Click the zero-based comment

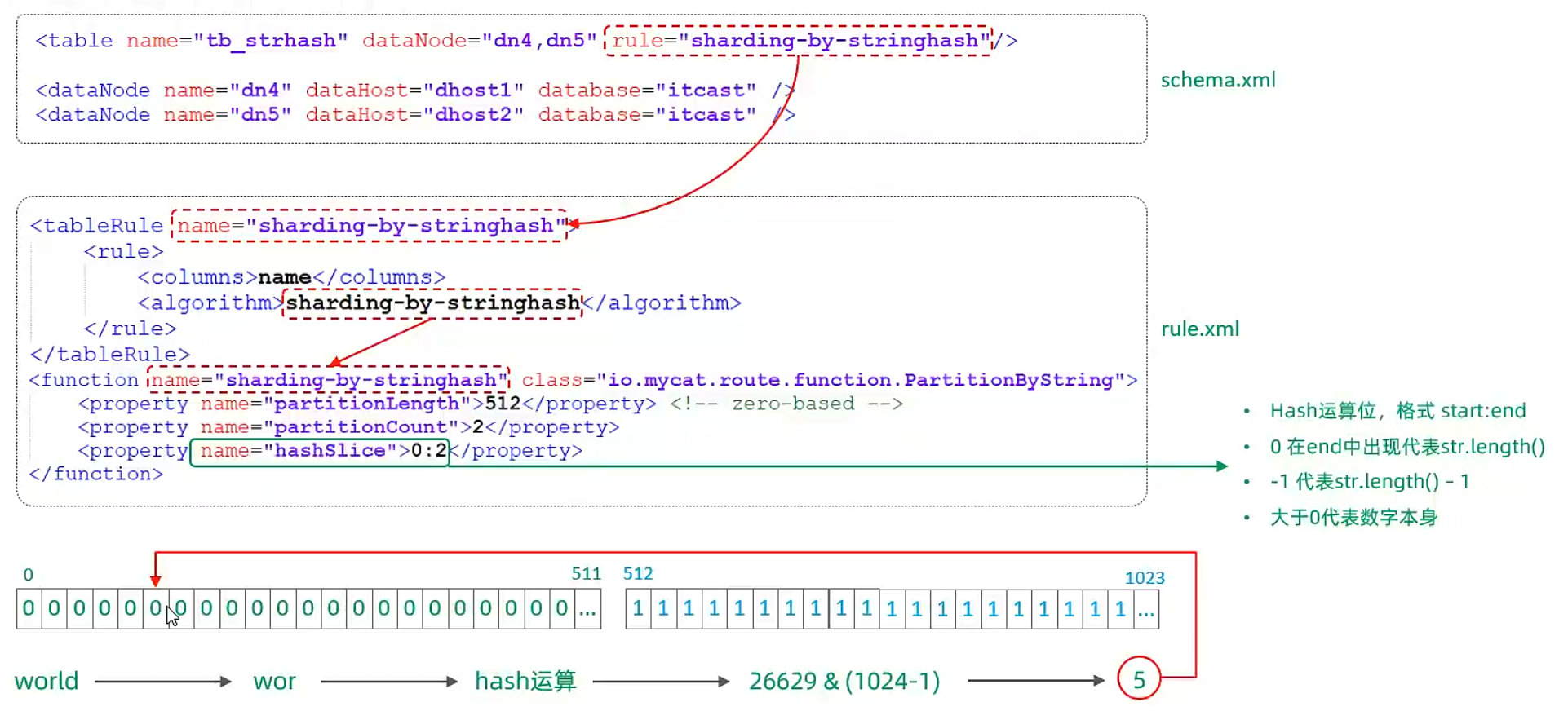point(786,404)
